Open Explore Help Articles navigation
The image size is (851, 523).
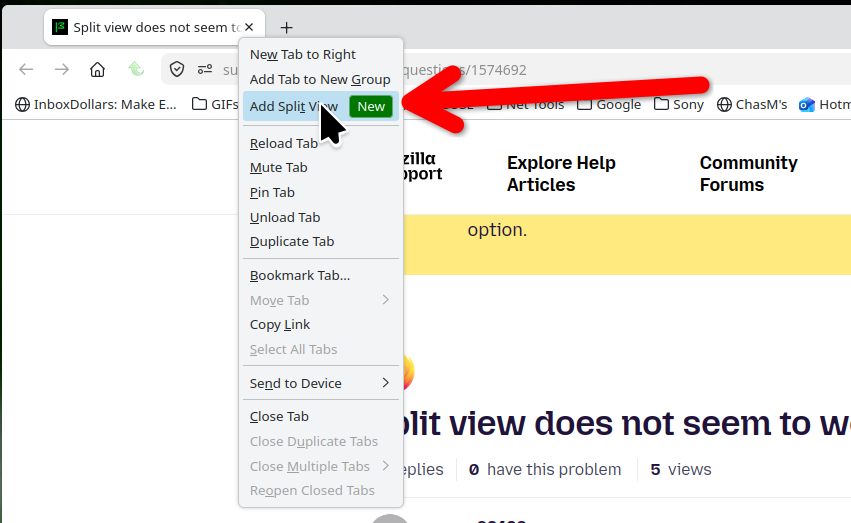pos(561,174)
